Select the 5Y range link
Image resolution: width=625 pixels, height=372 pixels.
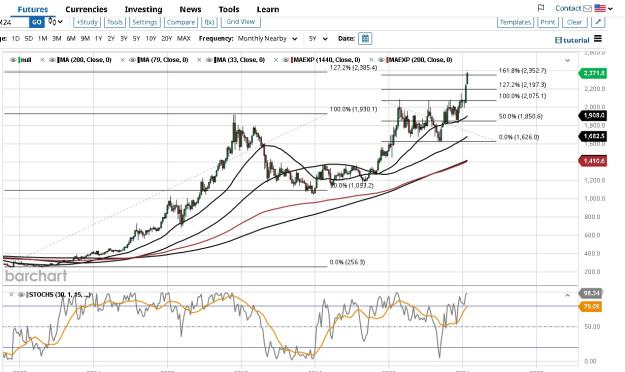coord(137,39)
